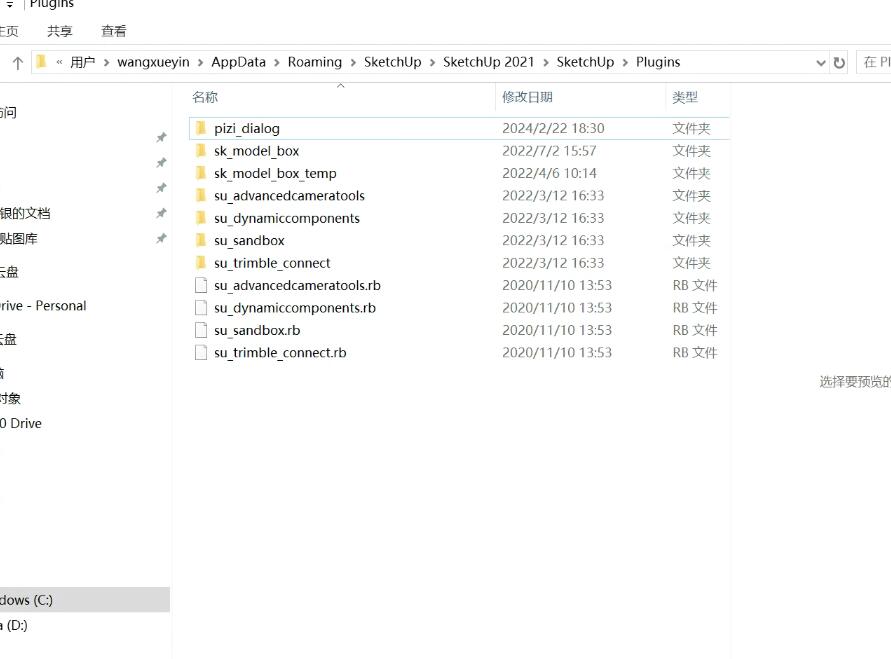Image resolution: width=891 pixels, height=659 pixels.
Task: Sort by 名称 column header
Action: pyautogui.click(x=205, y=97)
